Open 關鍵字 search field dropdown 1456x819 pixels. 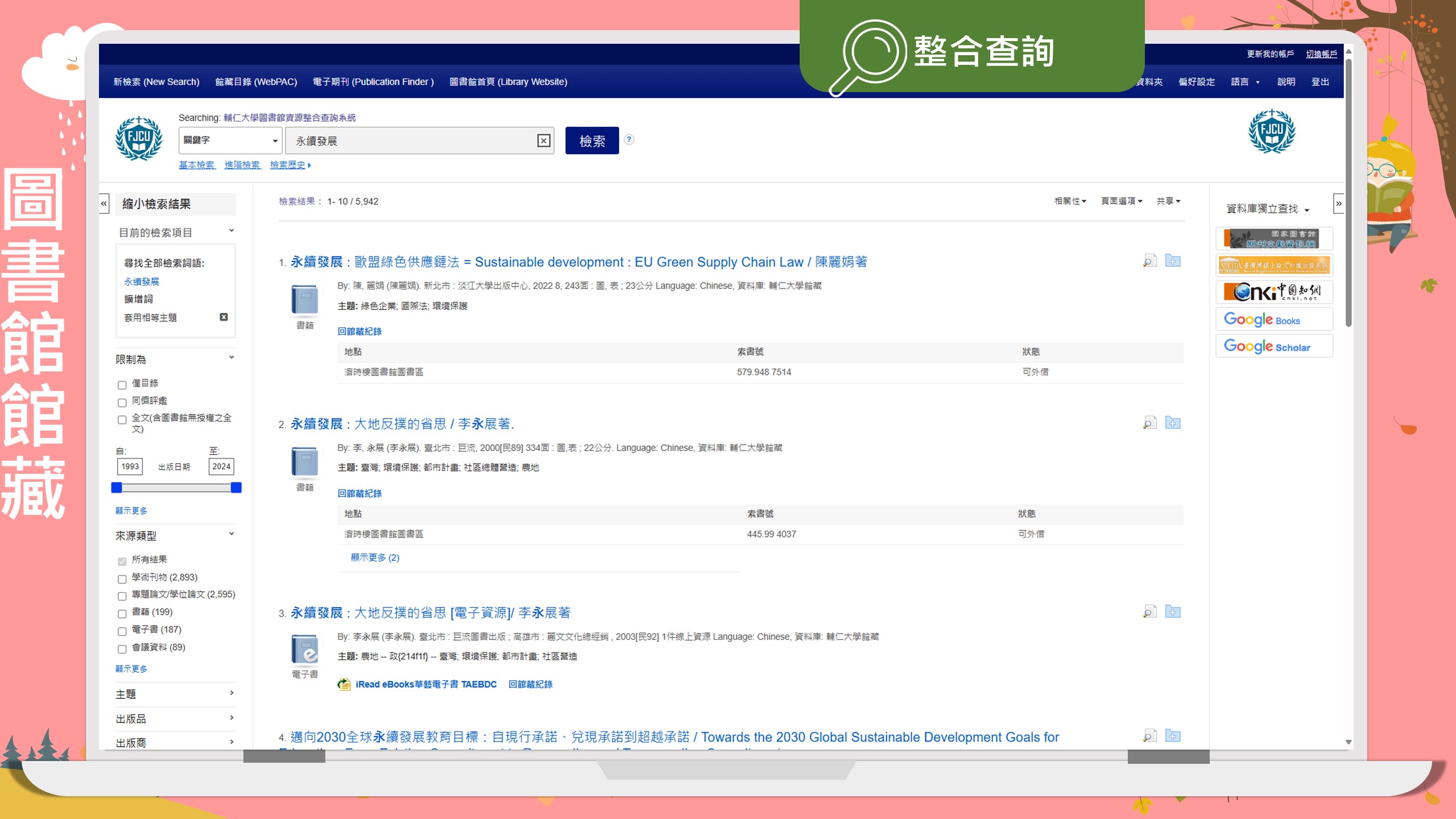coord(230,140)
